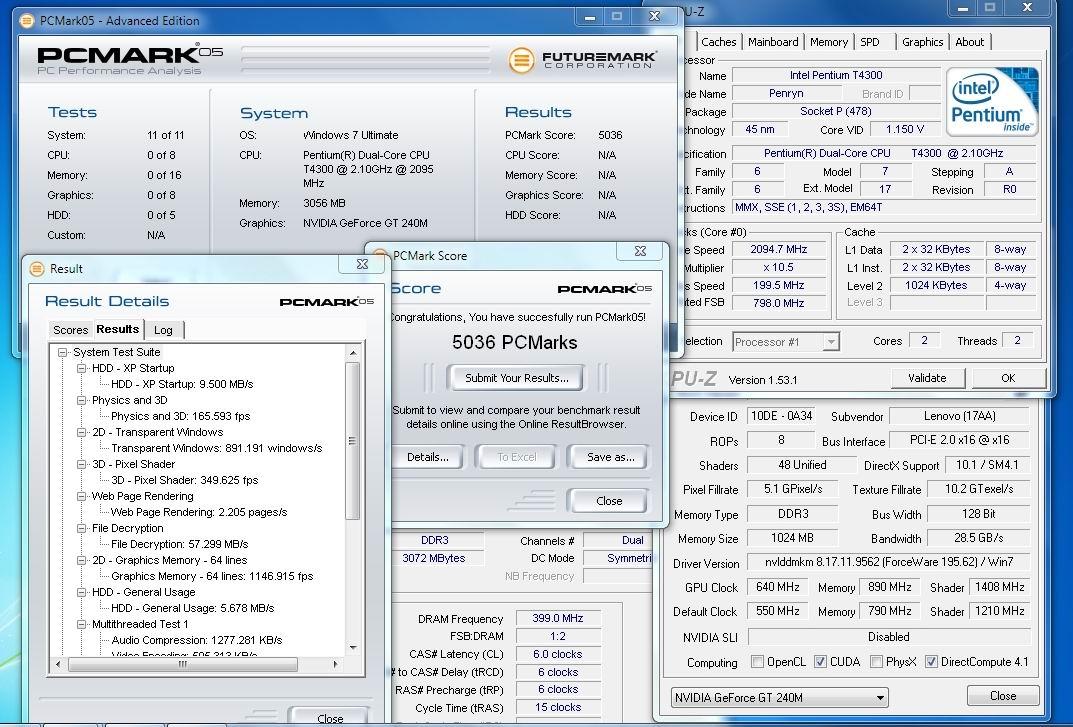Click the 5036 PCMarks score text
This screenshot has height=727, width=1073.
coord(515,342)
